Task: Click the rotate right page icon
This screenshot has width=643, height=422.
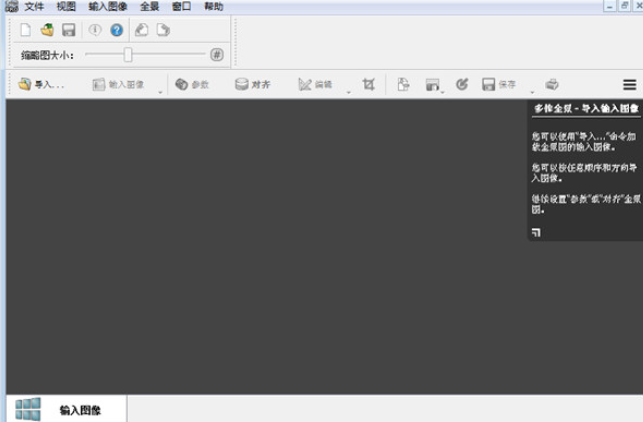Action: tap(163, 30)
